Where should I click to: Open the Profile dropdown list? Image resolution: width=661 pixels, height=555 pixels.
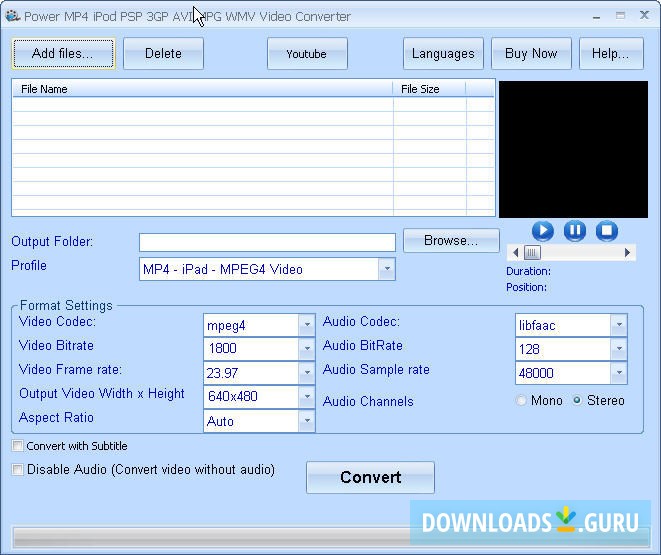(x=386, y=269)
